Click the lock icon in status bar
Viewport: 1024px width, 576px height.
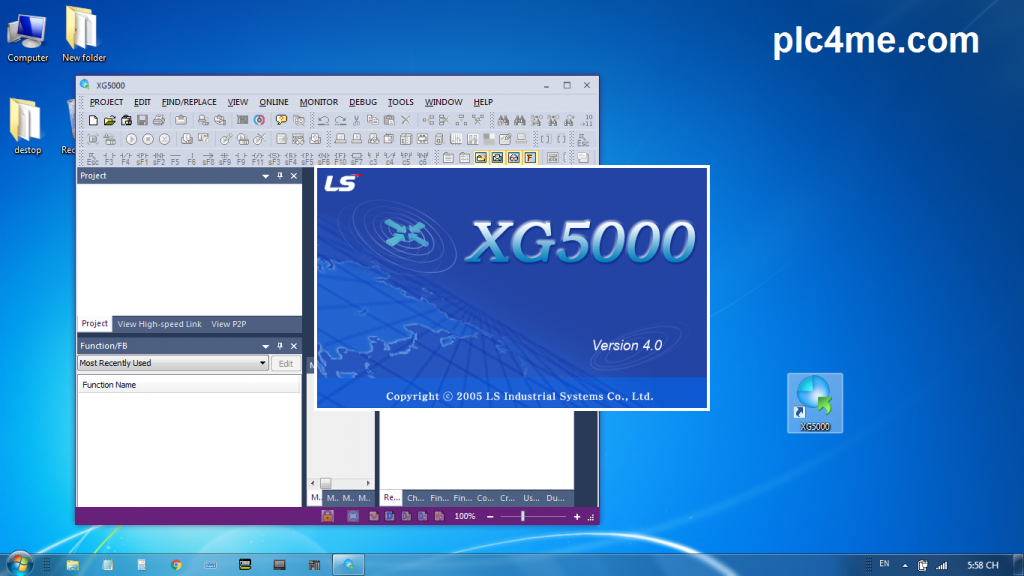pyautogui.click(x=327, y=516)
